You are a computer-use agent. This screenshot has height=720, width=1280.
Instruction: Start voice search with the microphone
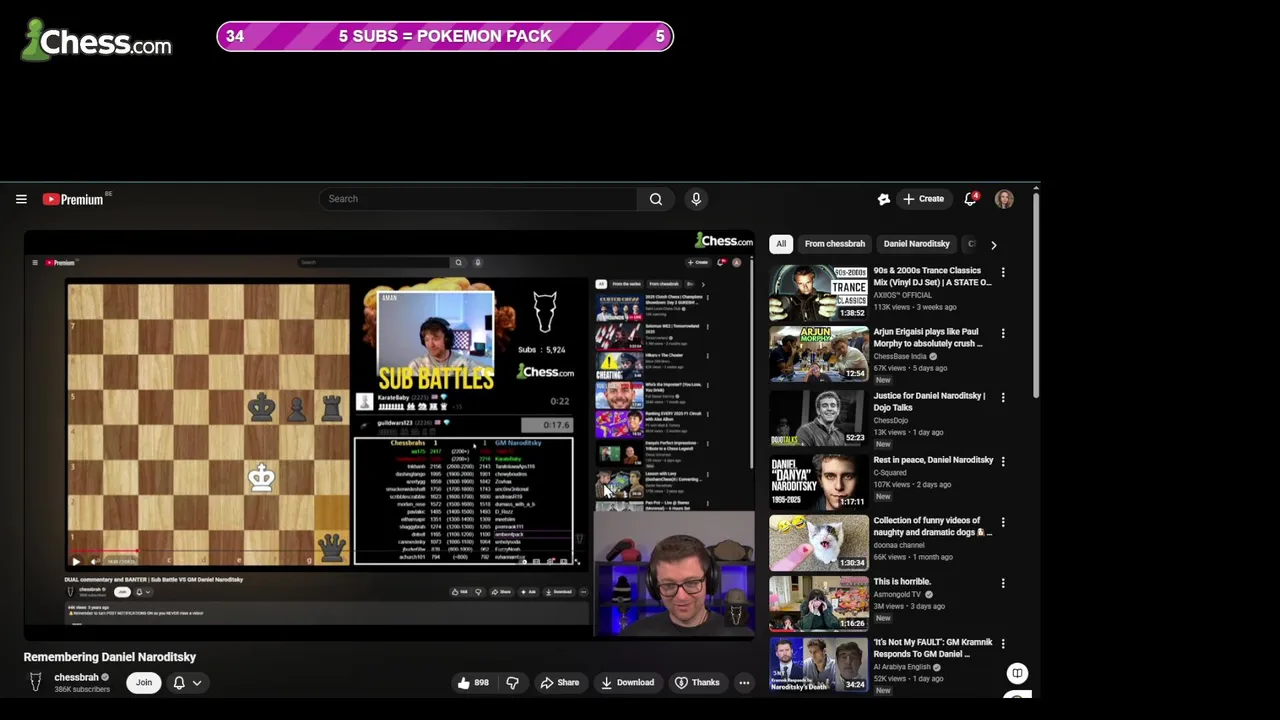(696, 199)
